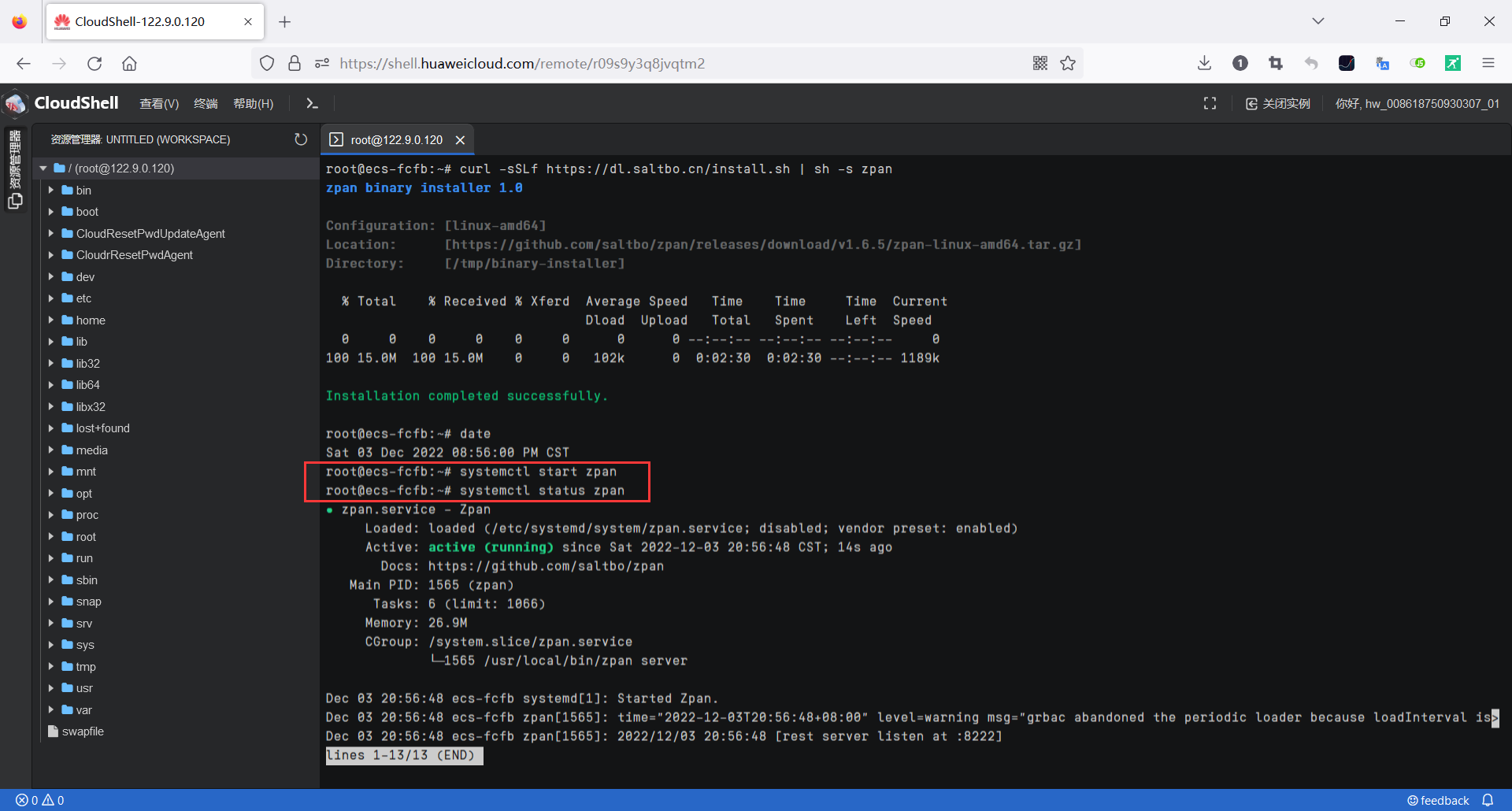Open the 终端 menu
The width and height of the screenshot is (1512, 811).
tap(206, 104)
